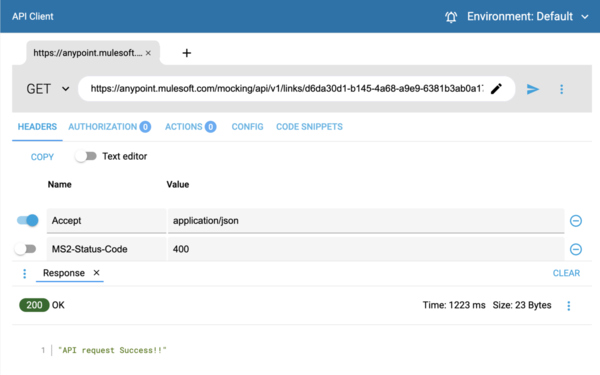Click the notifications bell icon

point(451,17)
